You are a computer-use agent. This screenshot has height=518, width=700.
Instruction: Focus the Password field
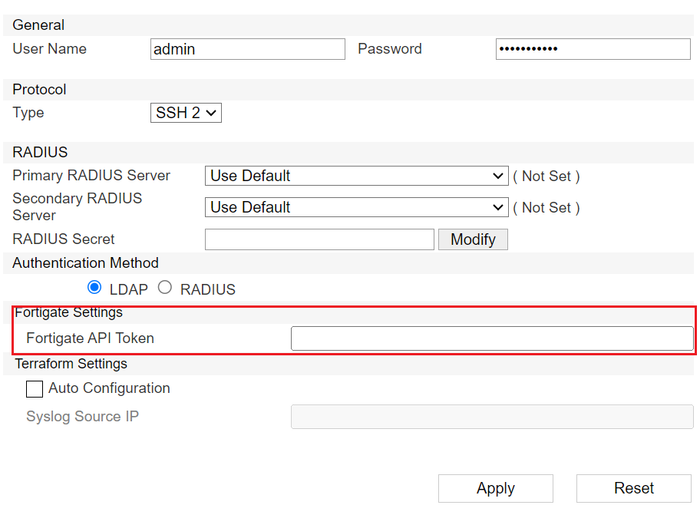[592, 49]
